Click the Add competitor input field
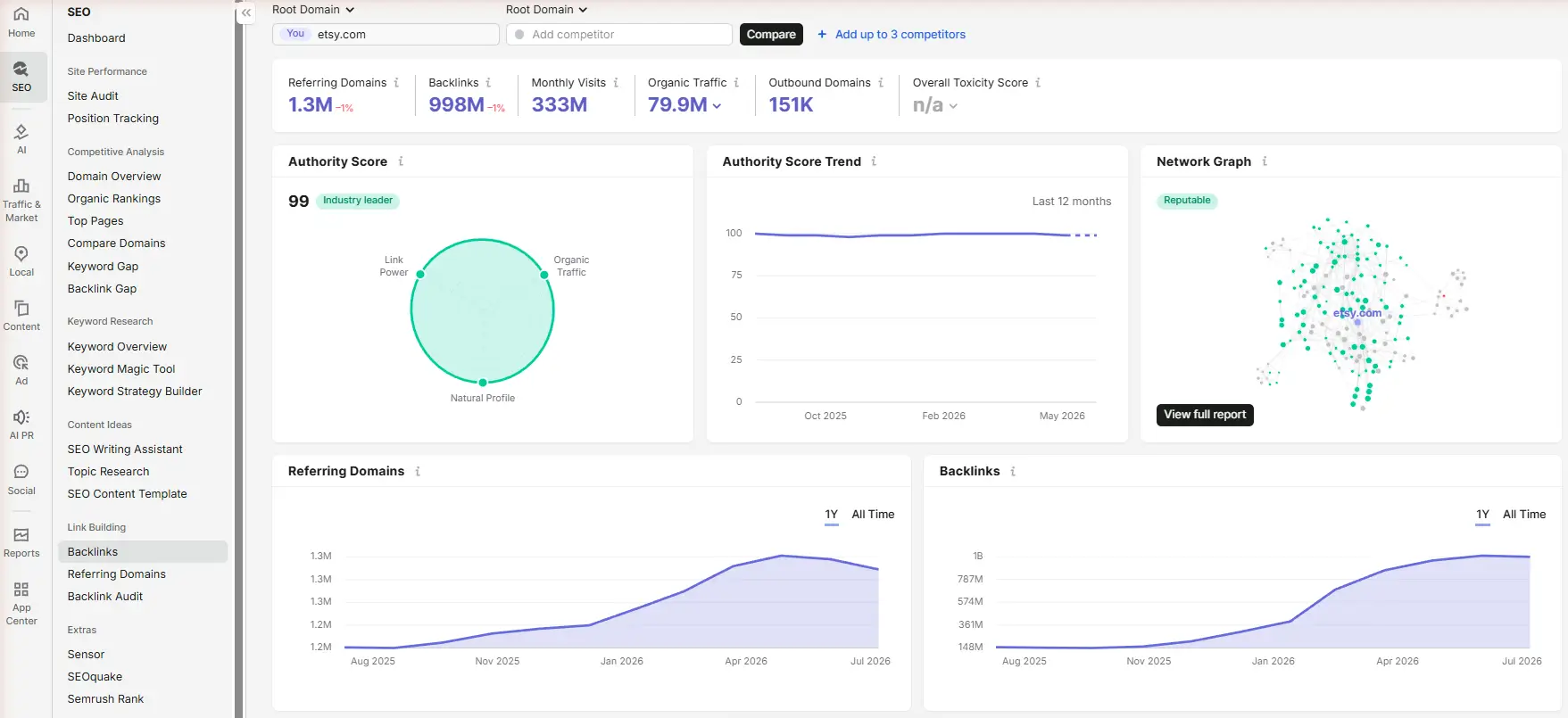 pos(619,35)
